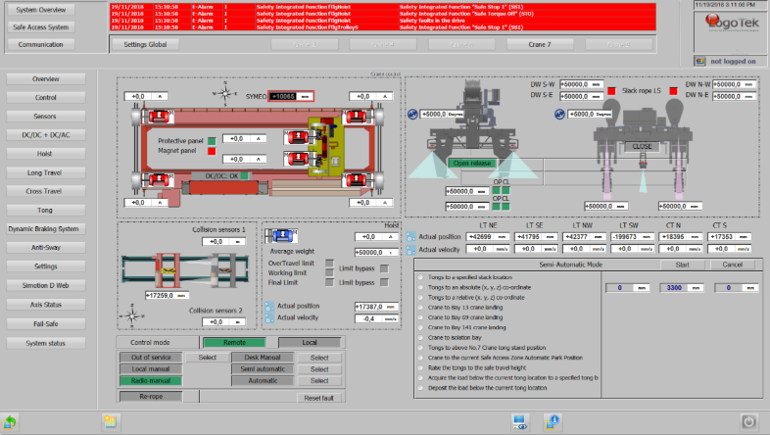
Task: Select Raise the tongs to safe travel height
Action: tap(419, 367)
